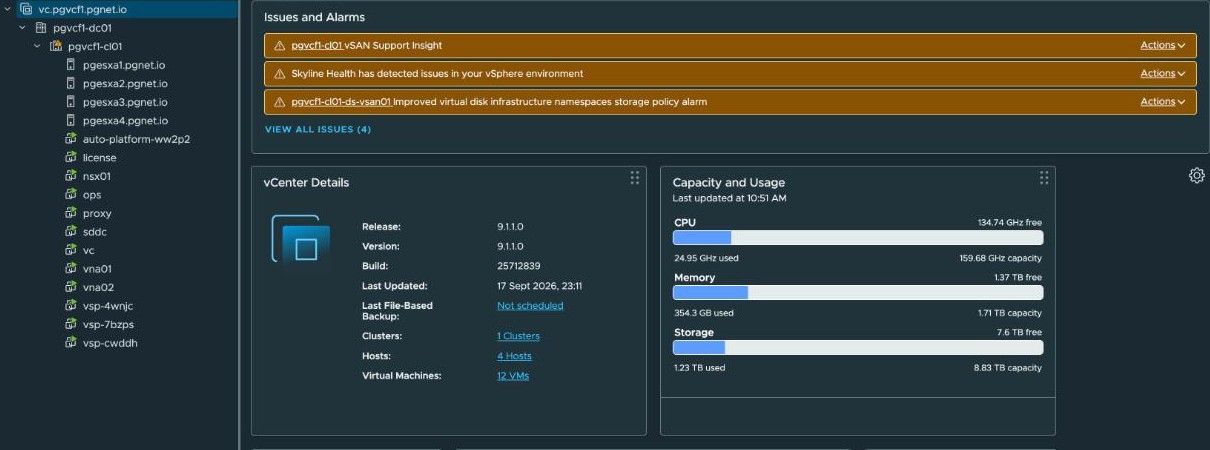
Task: Open Actions menu for Skyline Health alarm
Action: [1162, 73]
